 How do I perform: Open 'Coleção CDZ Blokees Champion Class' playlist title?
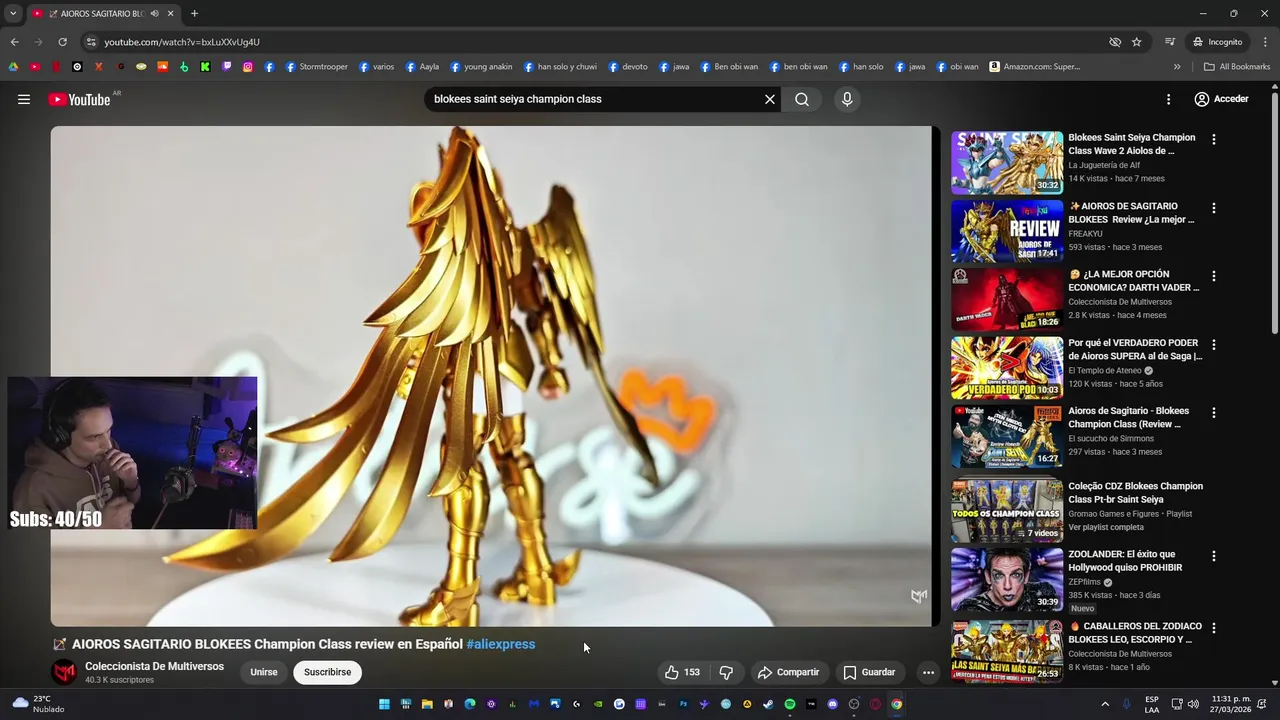click(1135, 493)
